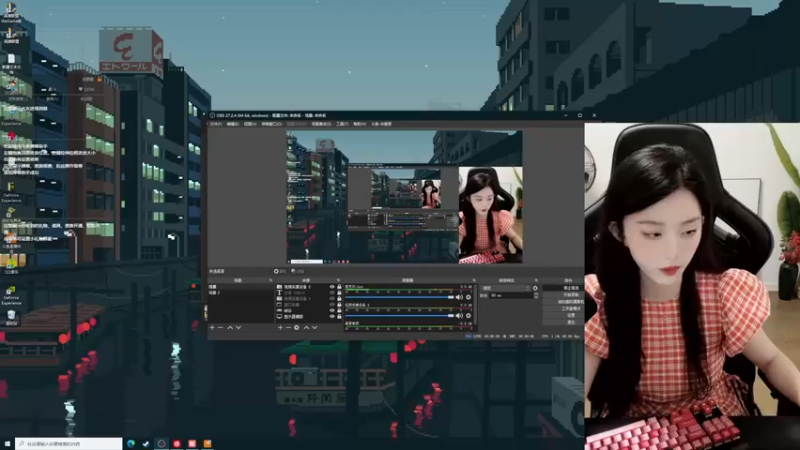Open the Edit menu in OBS

coord(232,124)
